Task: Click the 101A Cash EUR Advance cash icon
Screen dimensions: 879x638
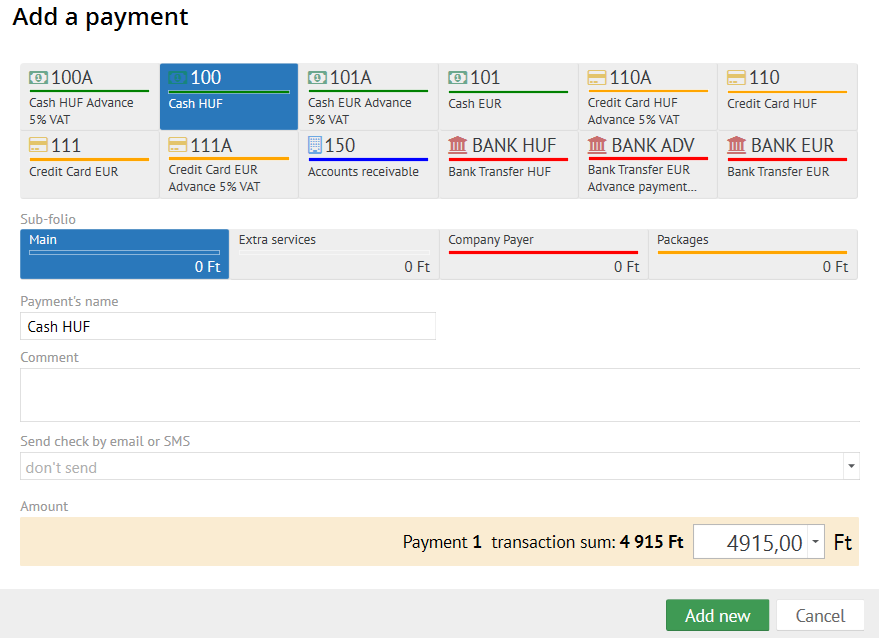Action: tap(318, 78)
